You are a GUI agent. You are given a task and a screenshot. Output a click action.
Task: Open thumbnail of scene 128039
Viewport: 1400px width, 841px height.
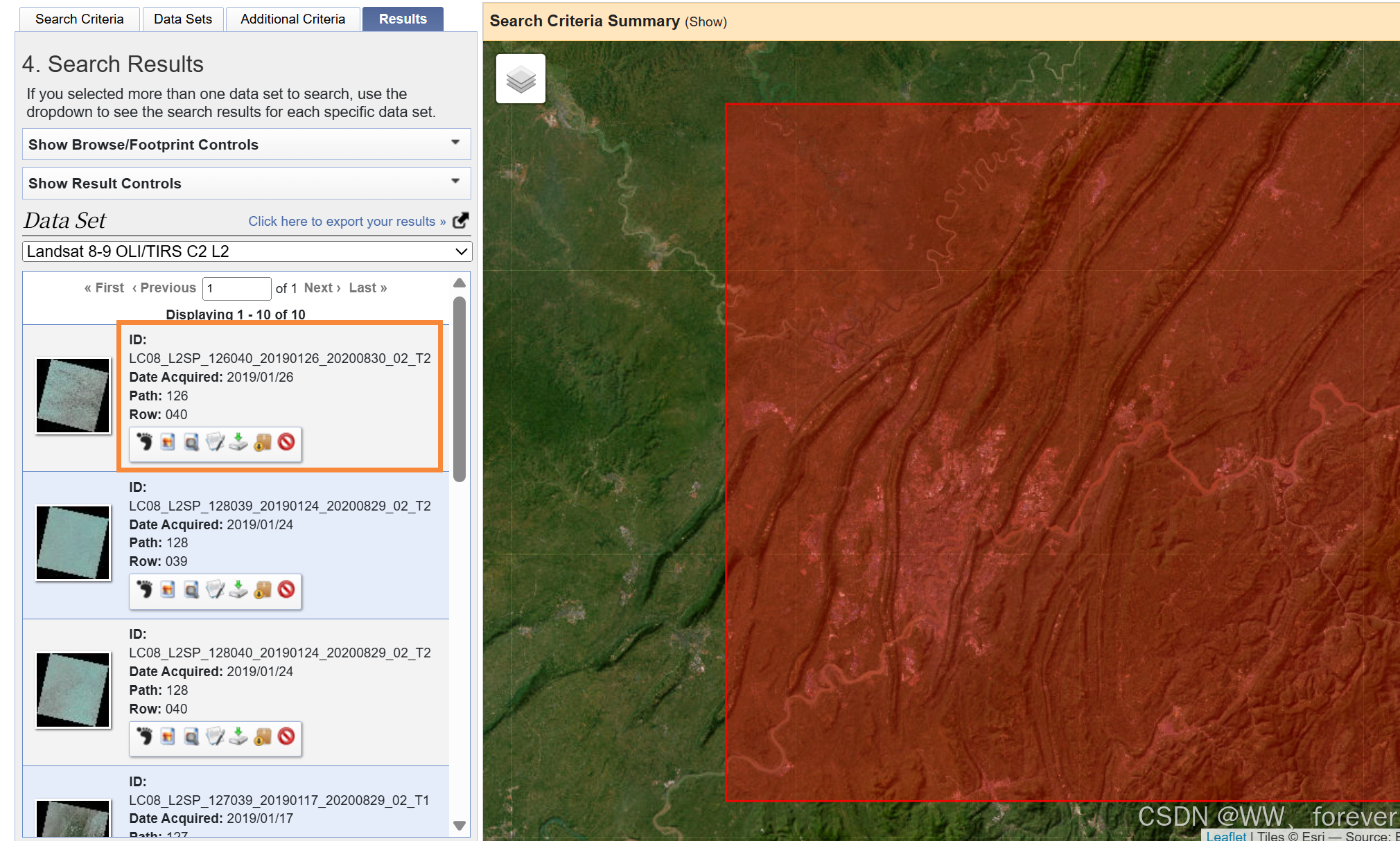(x=73, y=542)
